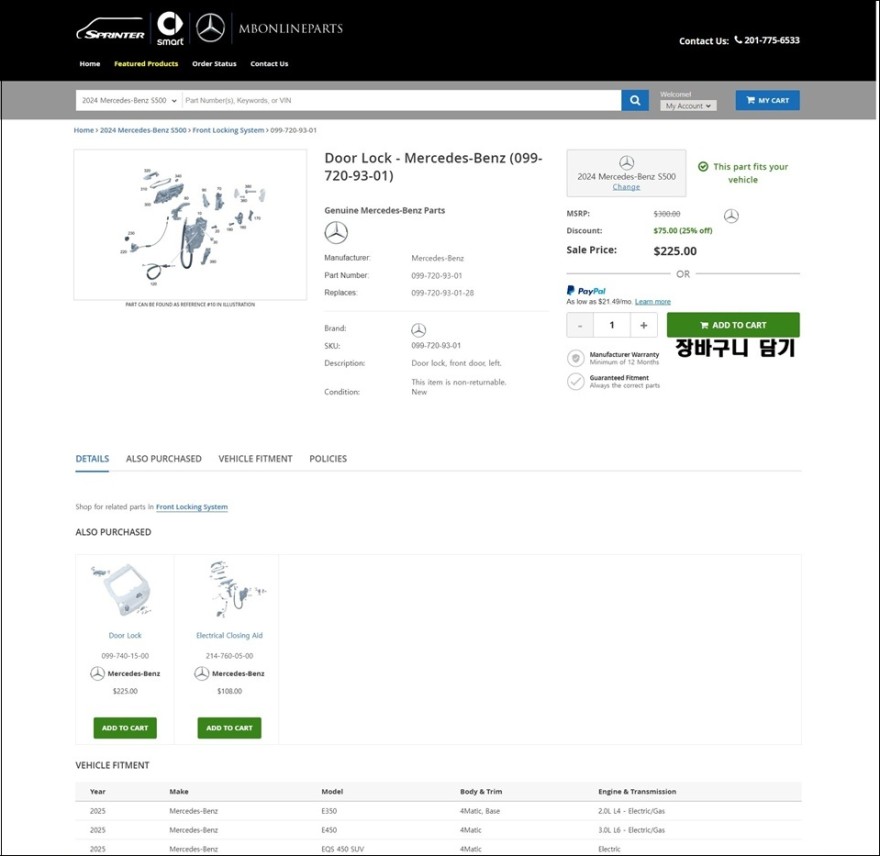Click the Mercedes star beside MSRP
Screen dimensions: 880x856
click(x=731, y=216)
